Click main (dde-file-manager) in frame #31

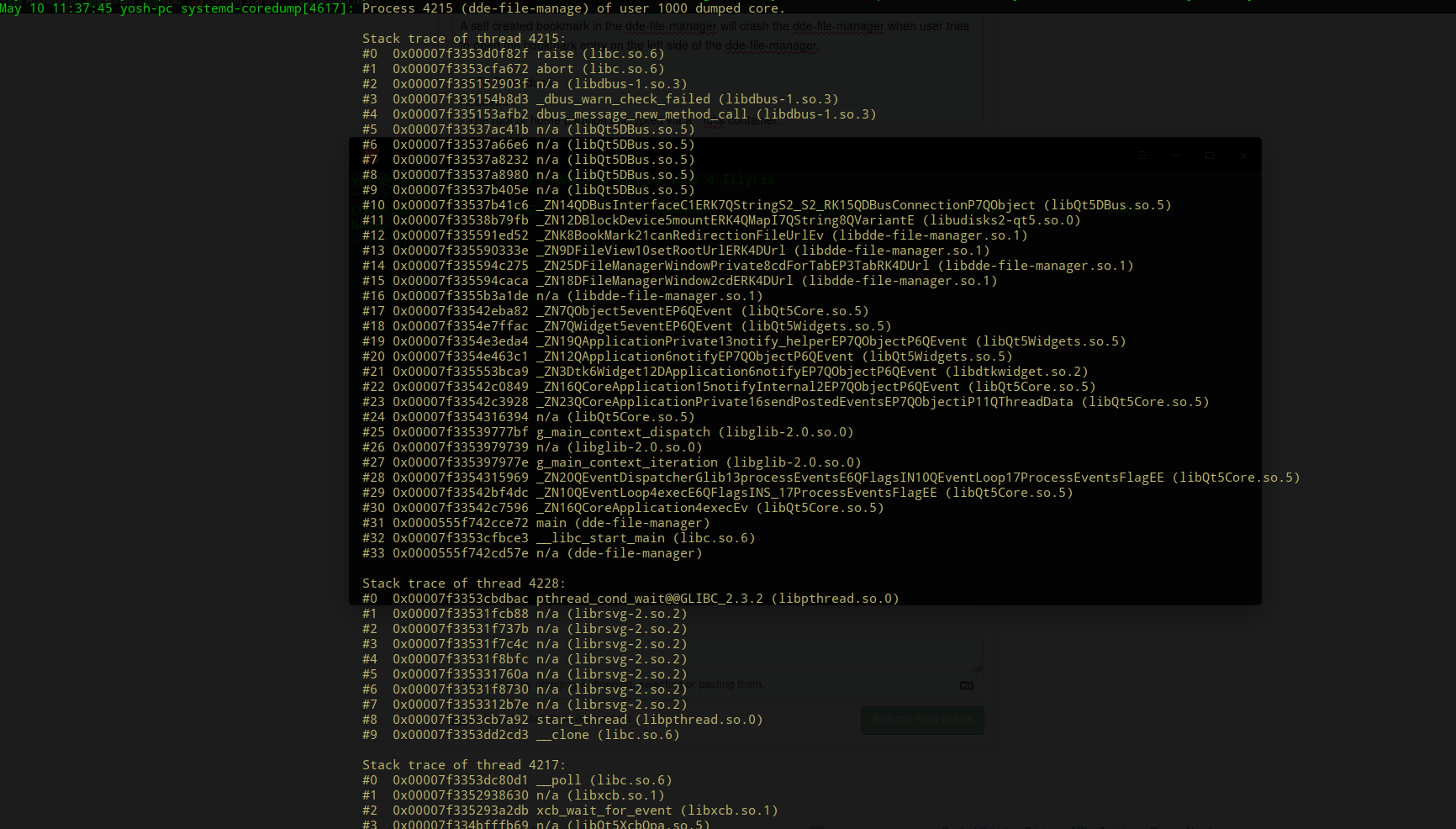coord(623,522)
